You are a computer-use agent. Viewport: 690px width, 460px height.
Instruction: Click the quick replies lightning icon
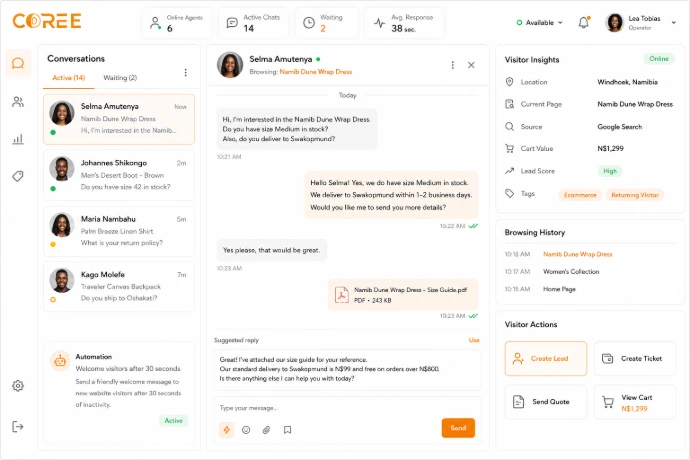[227, 430]
